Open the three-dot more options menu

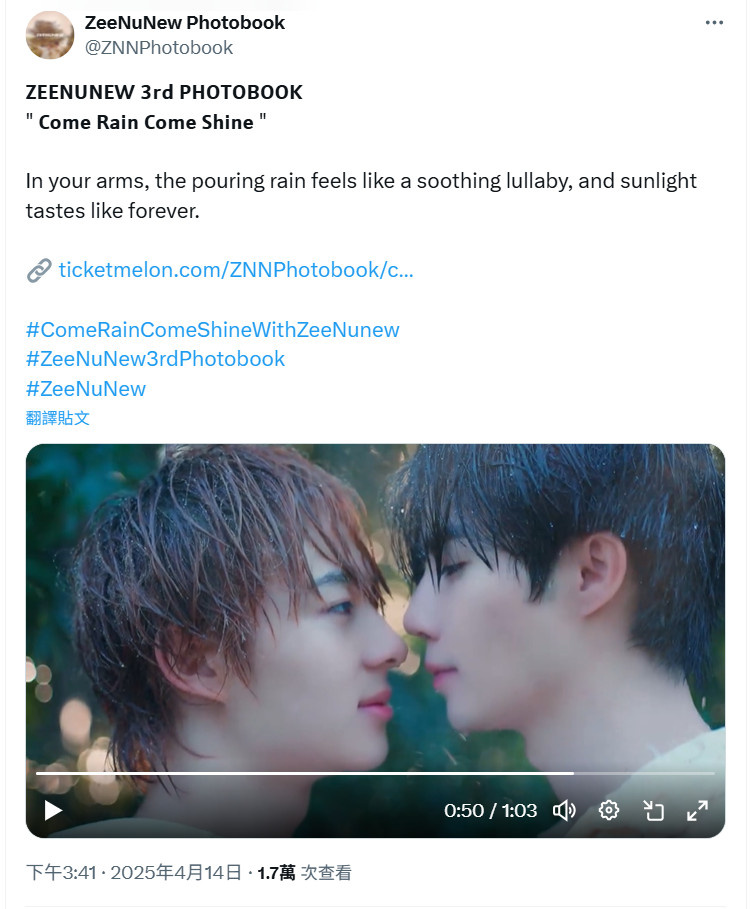click(x=714, y=23)
